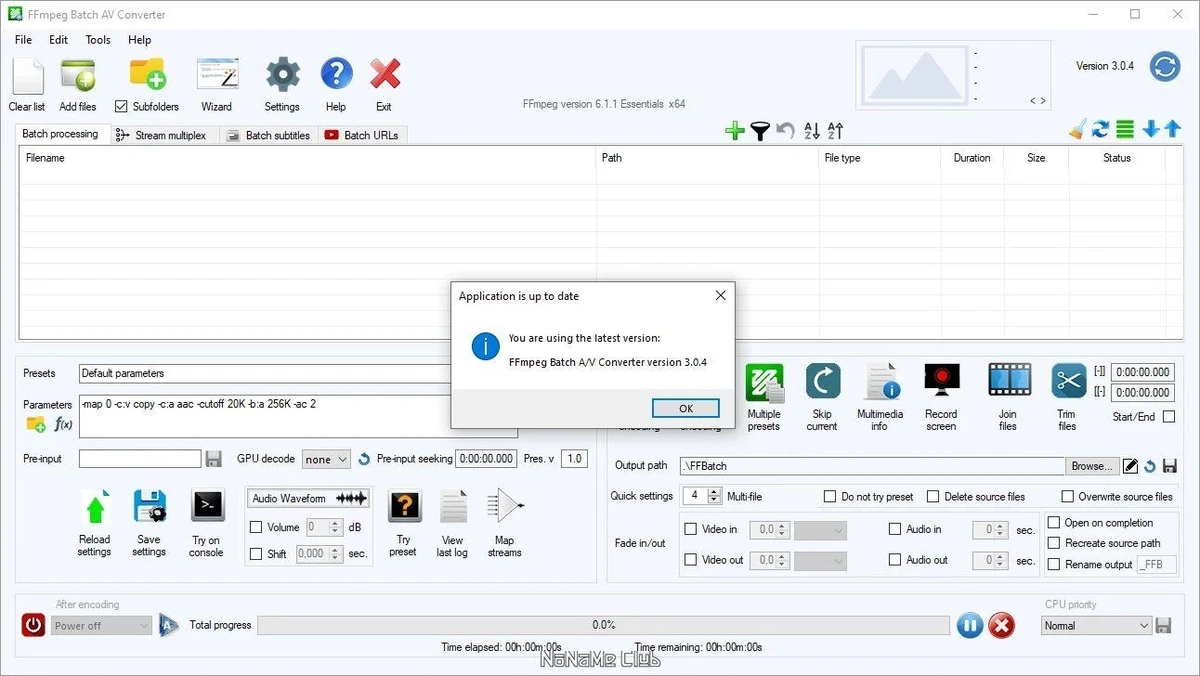Viewport: 1200px width, 676px height.
Task: Open the File menu
Action: click(24, 40)
